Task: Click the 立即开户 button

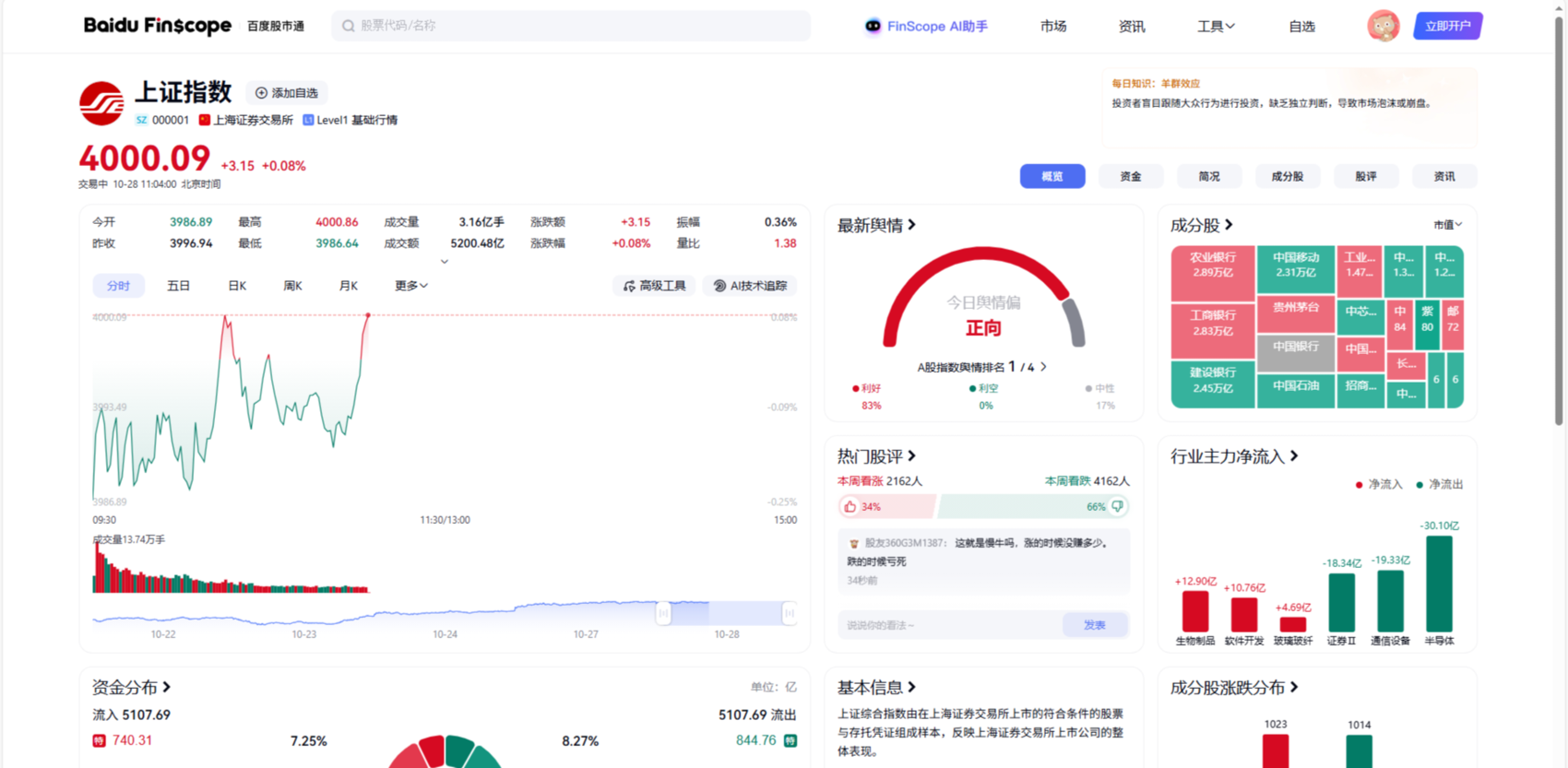Action: [1447, 26]
